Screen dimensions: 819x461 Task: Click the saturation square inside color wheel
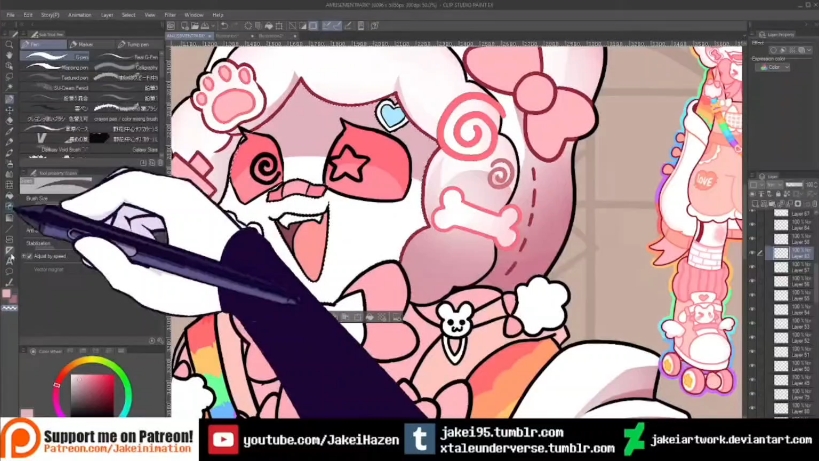click(92, 394)
